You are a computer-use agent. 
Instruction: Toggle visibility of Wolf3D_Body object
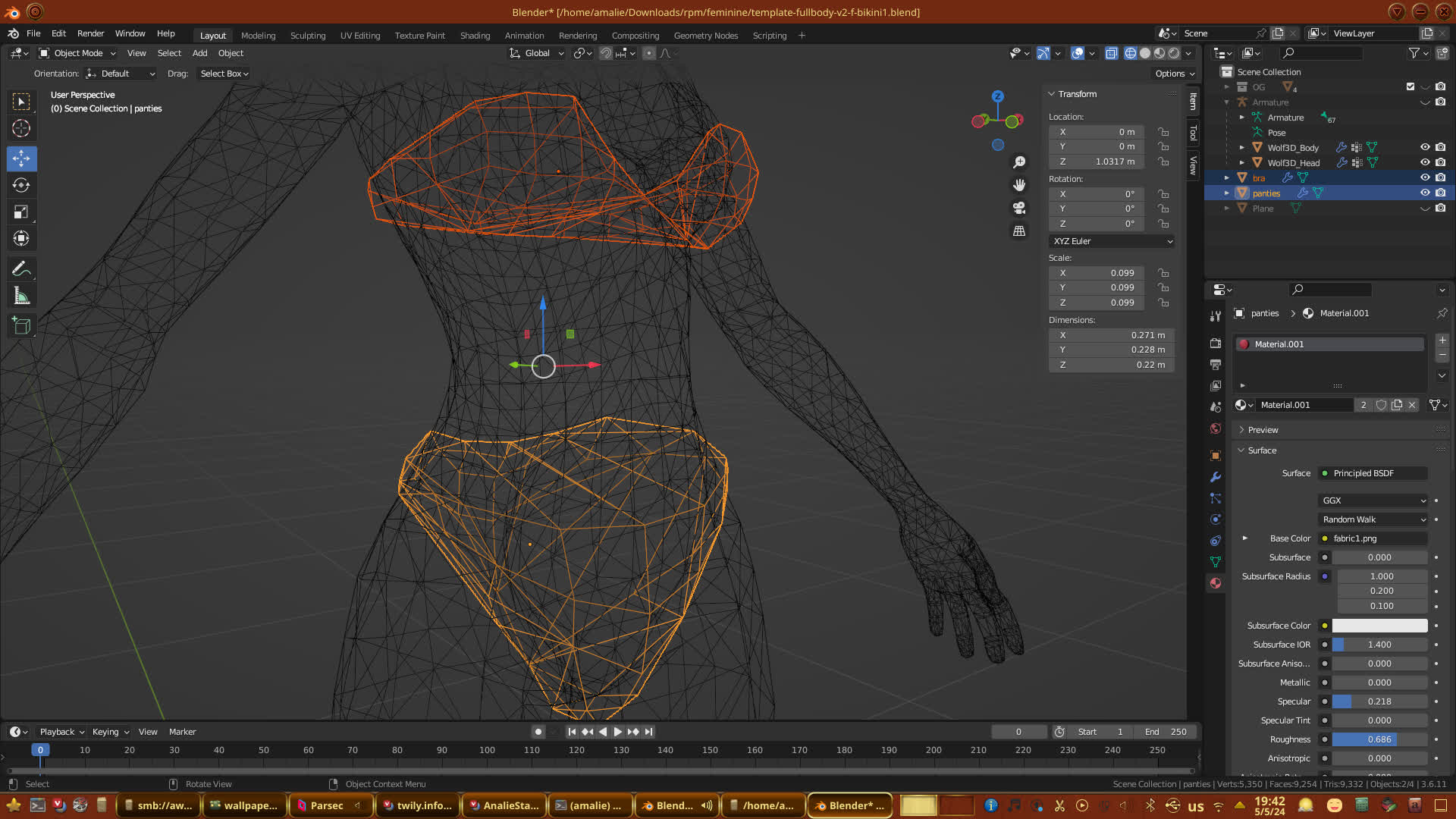coord(1424,147)
